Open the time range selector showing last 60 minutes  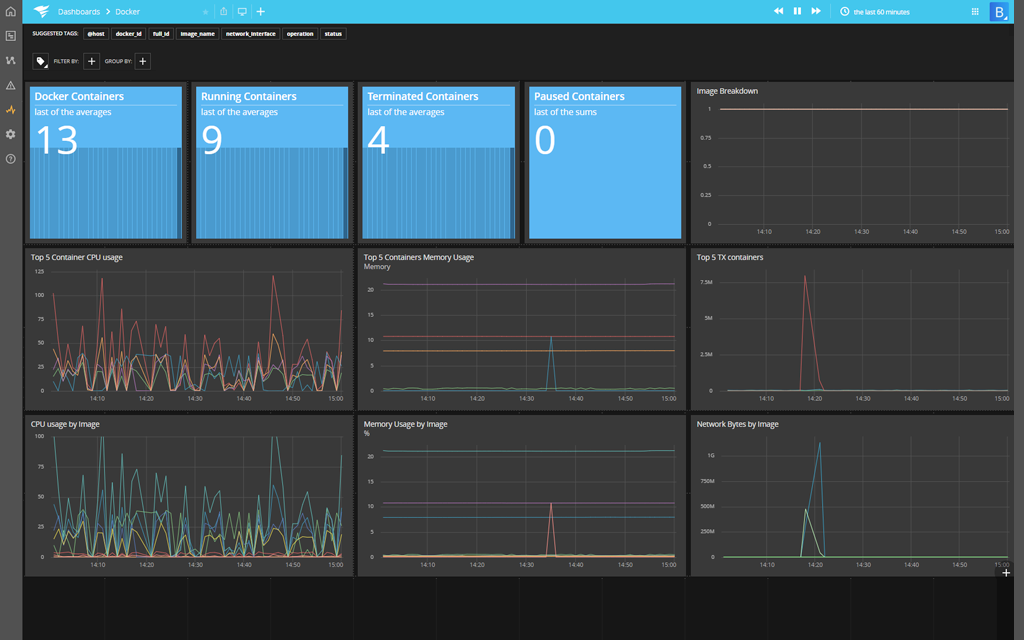(x=876, y=12)
